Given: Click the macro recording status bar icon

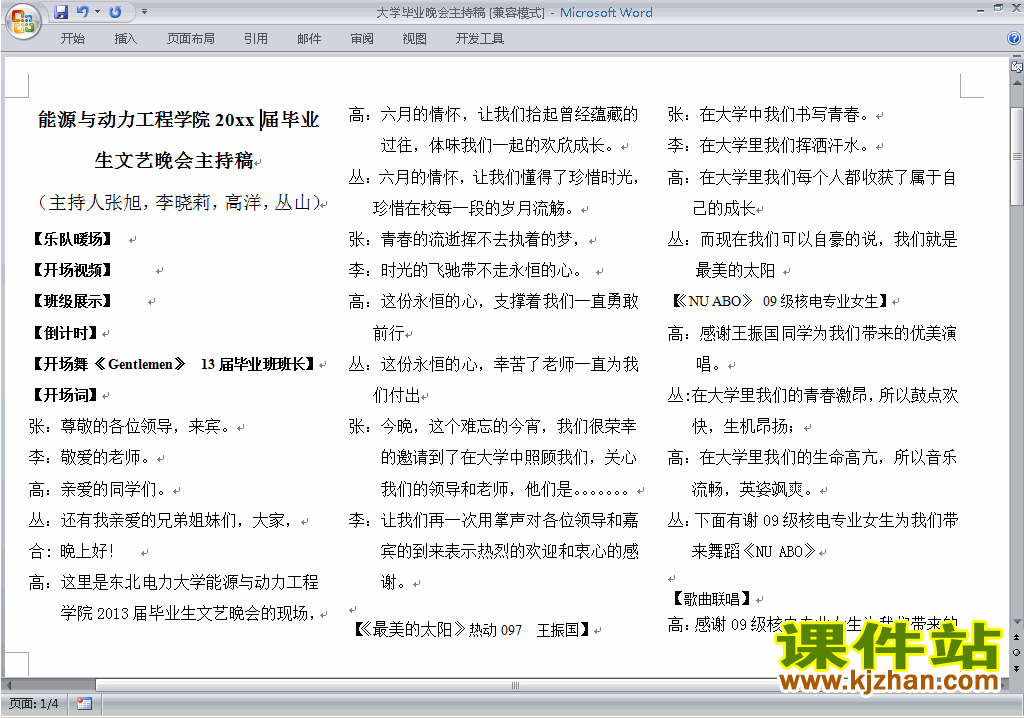Looking at the screenshot, I should [84, 704].
